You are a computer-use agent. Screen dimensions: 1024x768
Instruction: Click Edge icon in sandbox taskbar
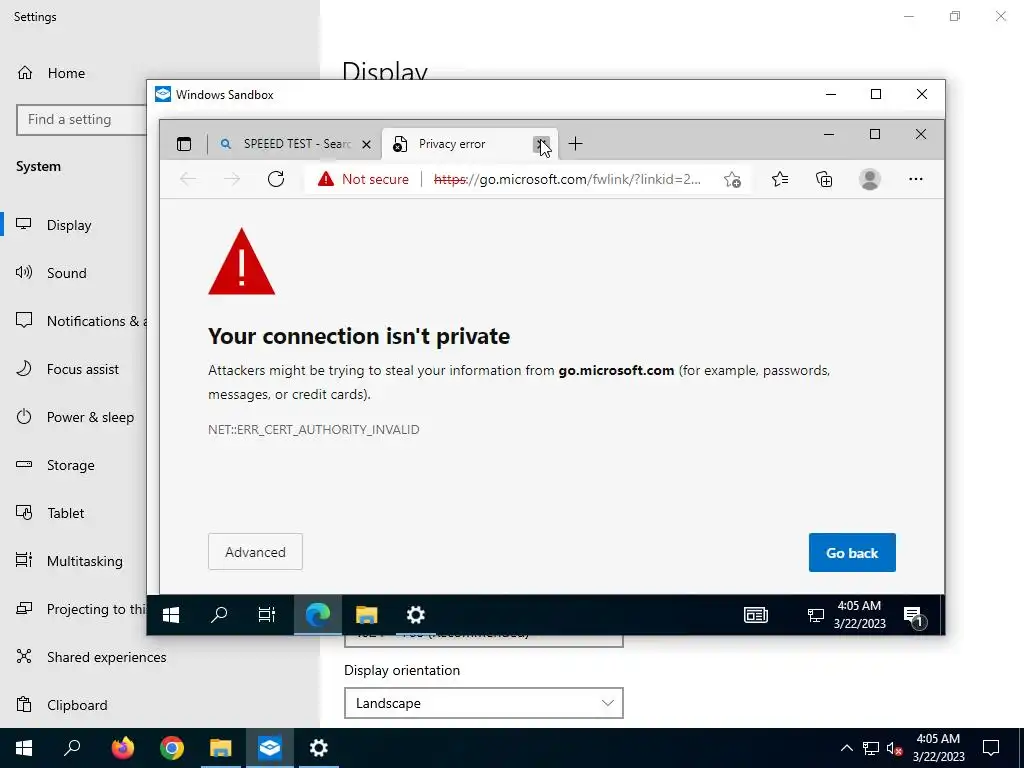317,615
